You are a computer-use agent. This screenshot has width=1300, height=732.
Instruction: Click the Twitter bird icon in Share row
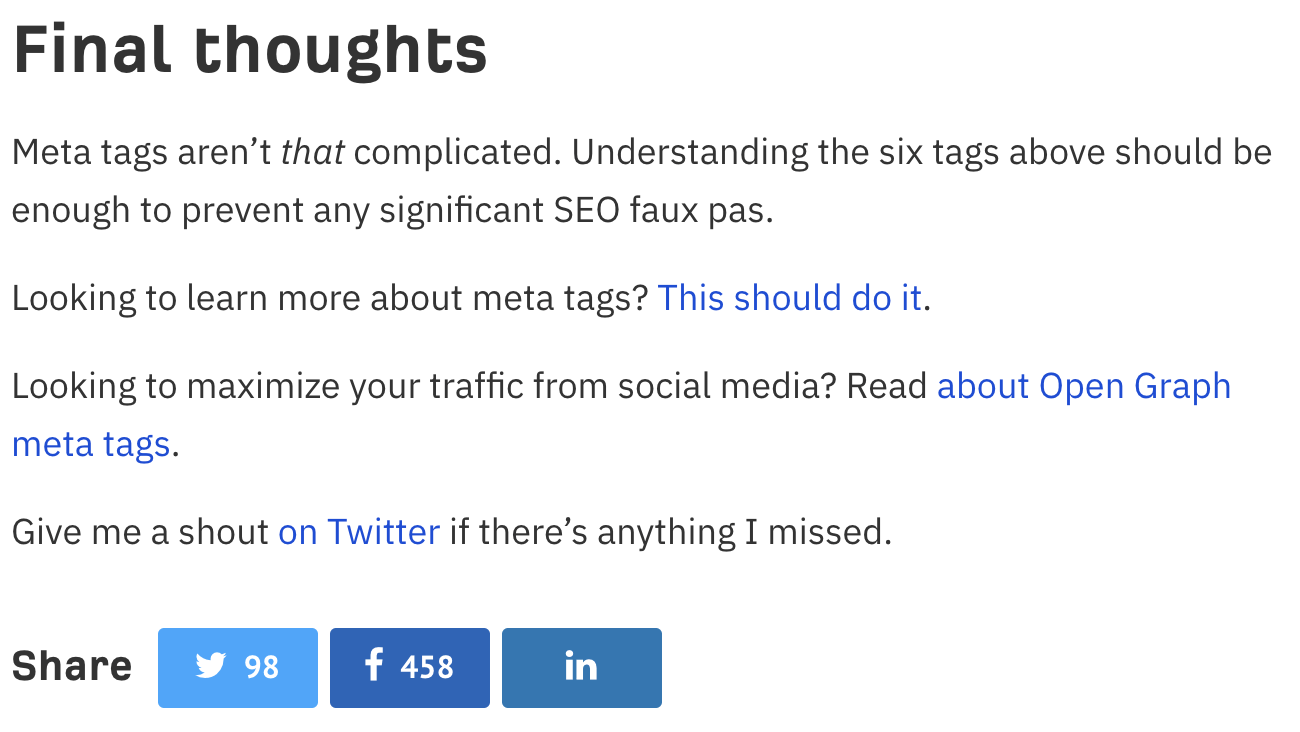(x=211, y=666)
